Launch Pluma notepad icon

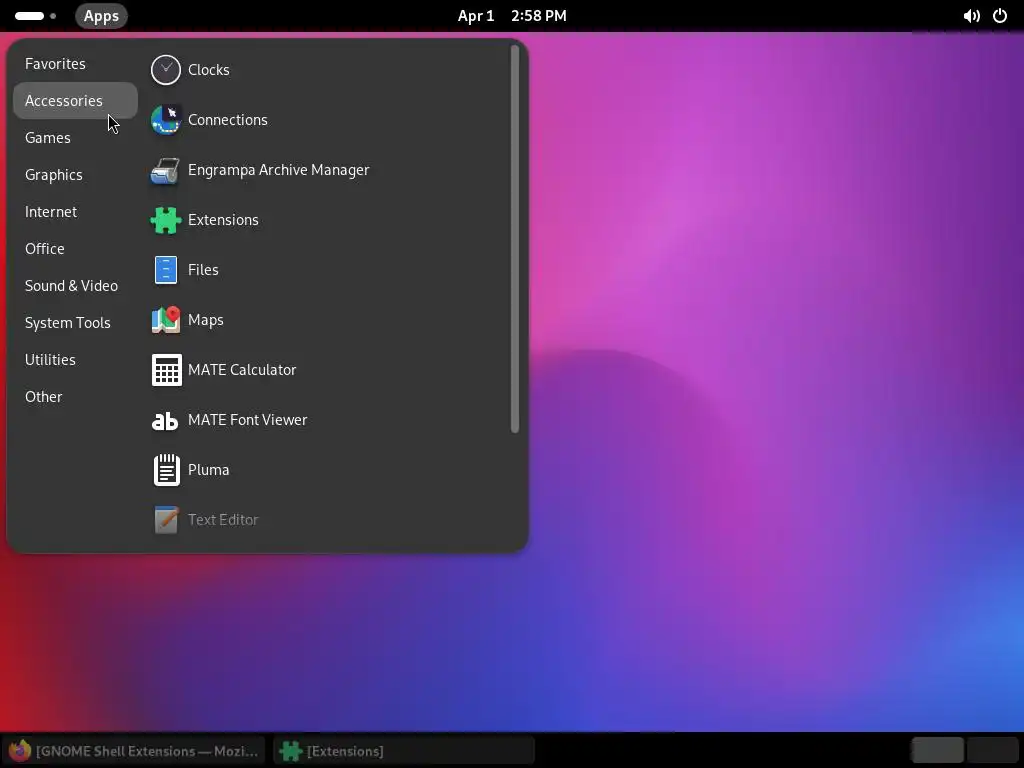[166, 470]
